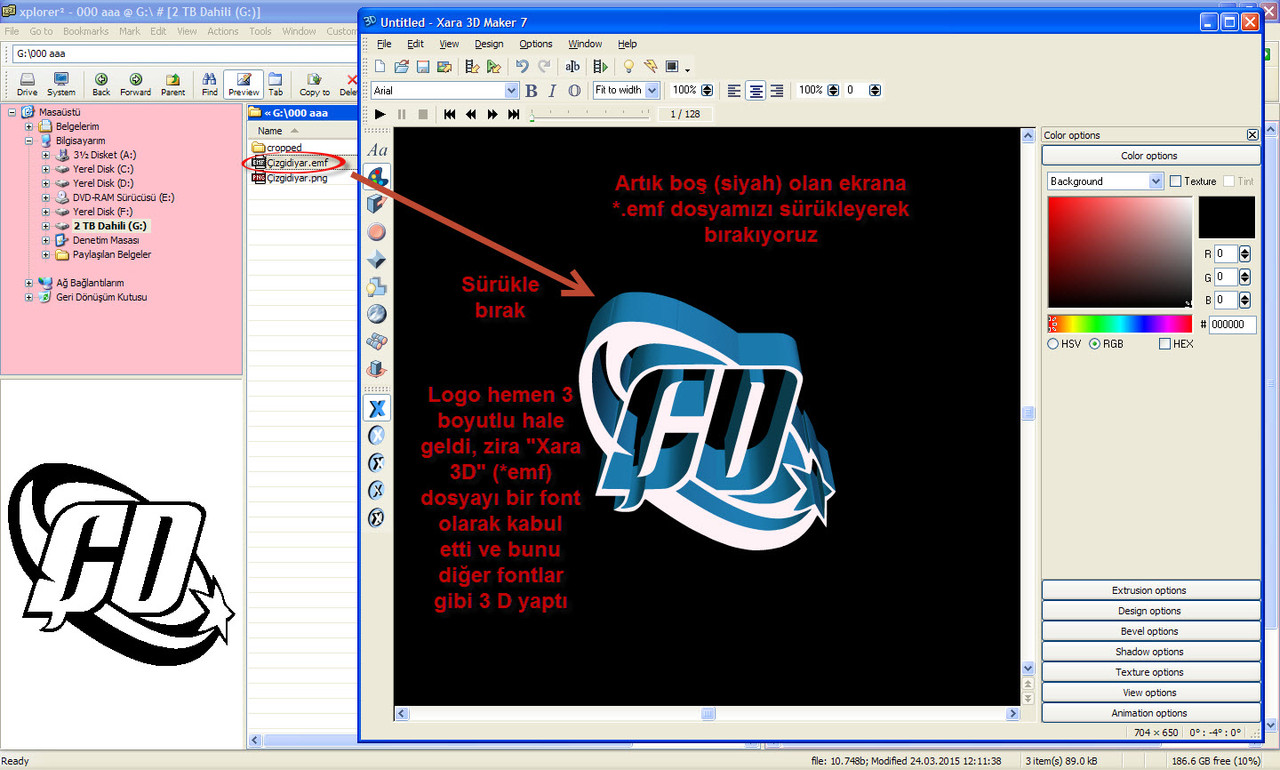Expand Geri Dönüşüm Kutusu node
This screenshot has height=770, width=1280.
[28, 297]
